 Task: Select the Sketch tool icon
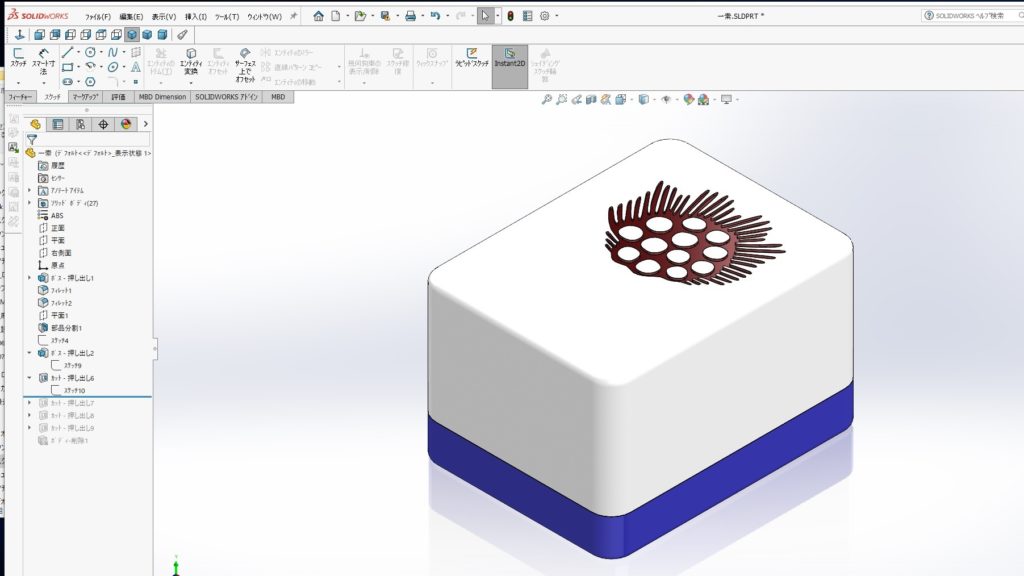point(18,58)
